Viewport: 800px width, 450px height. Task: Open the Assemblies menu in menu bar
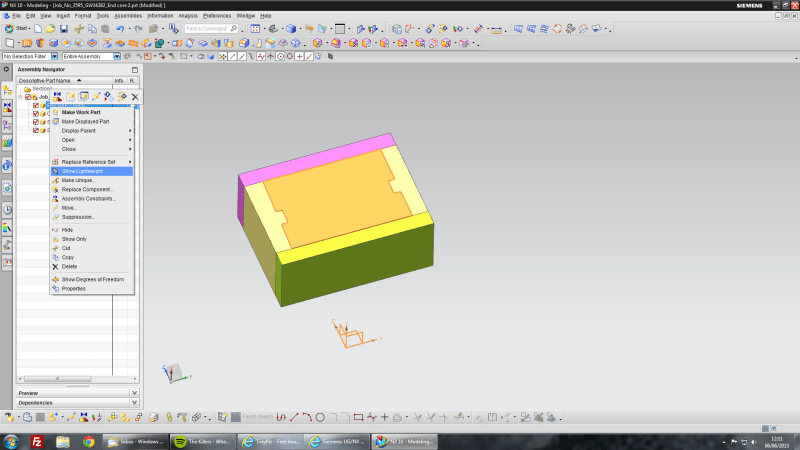[128, 16]
